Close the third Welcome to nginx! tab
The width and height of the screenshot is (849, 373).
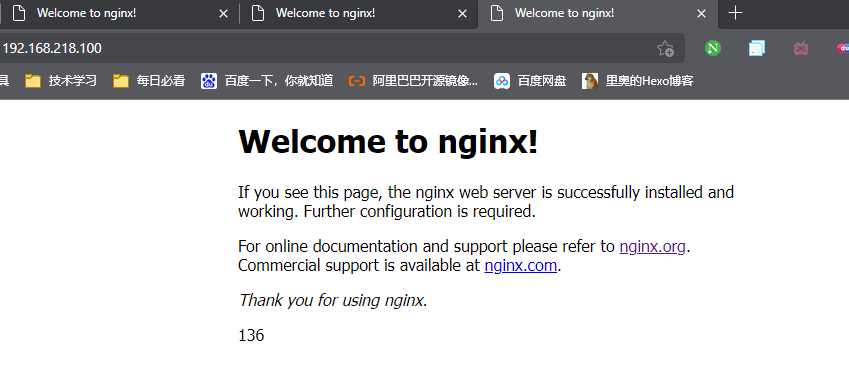click(x=701, y=14)
